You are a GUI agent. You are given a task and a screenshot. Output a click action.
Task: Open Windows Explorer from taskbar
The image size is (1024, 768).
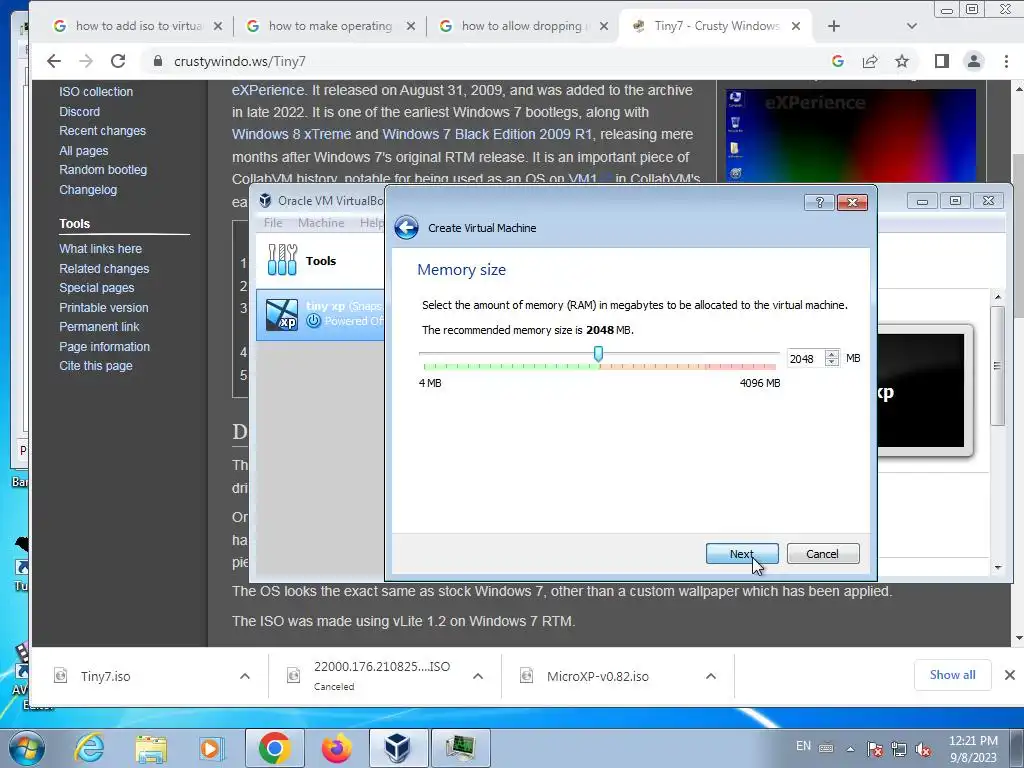pyautogui.click(x=152, y=748)
